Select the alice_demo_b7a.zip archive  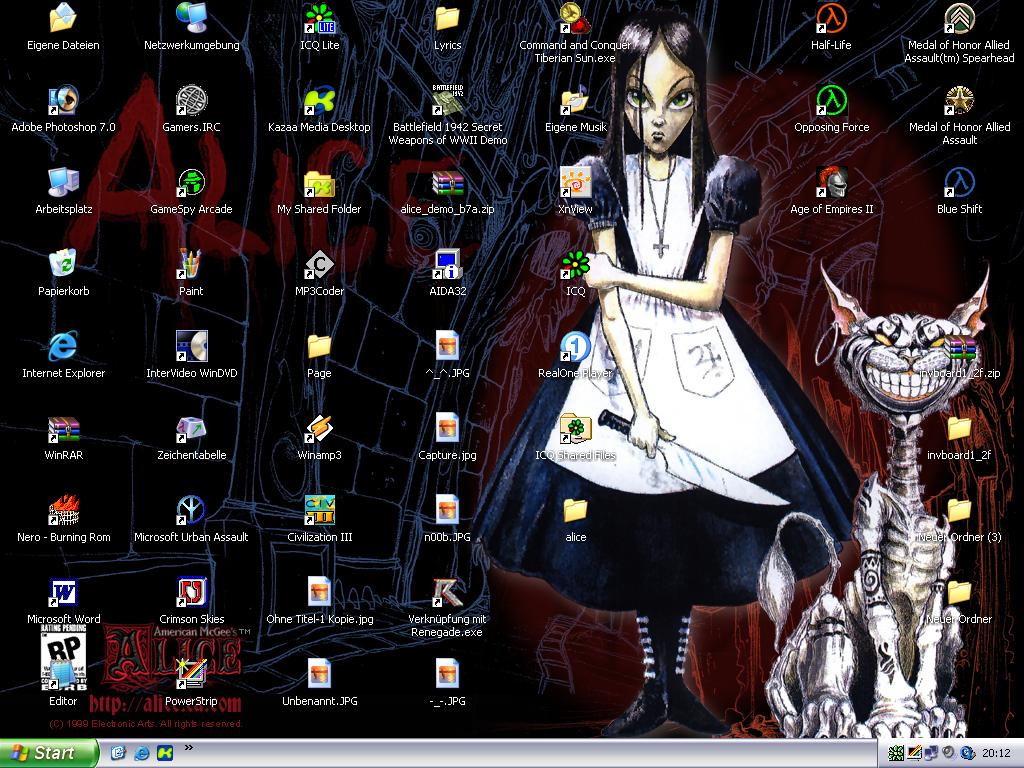[x=447, y=183]
